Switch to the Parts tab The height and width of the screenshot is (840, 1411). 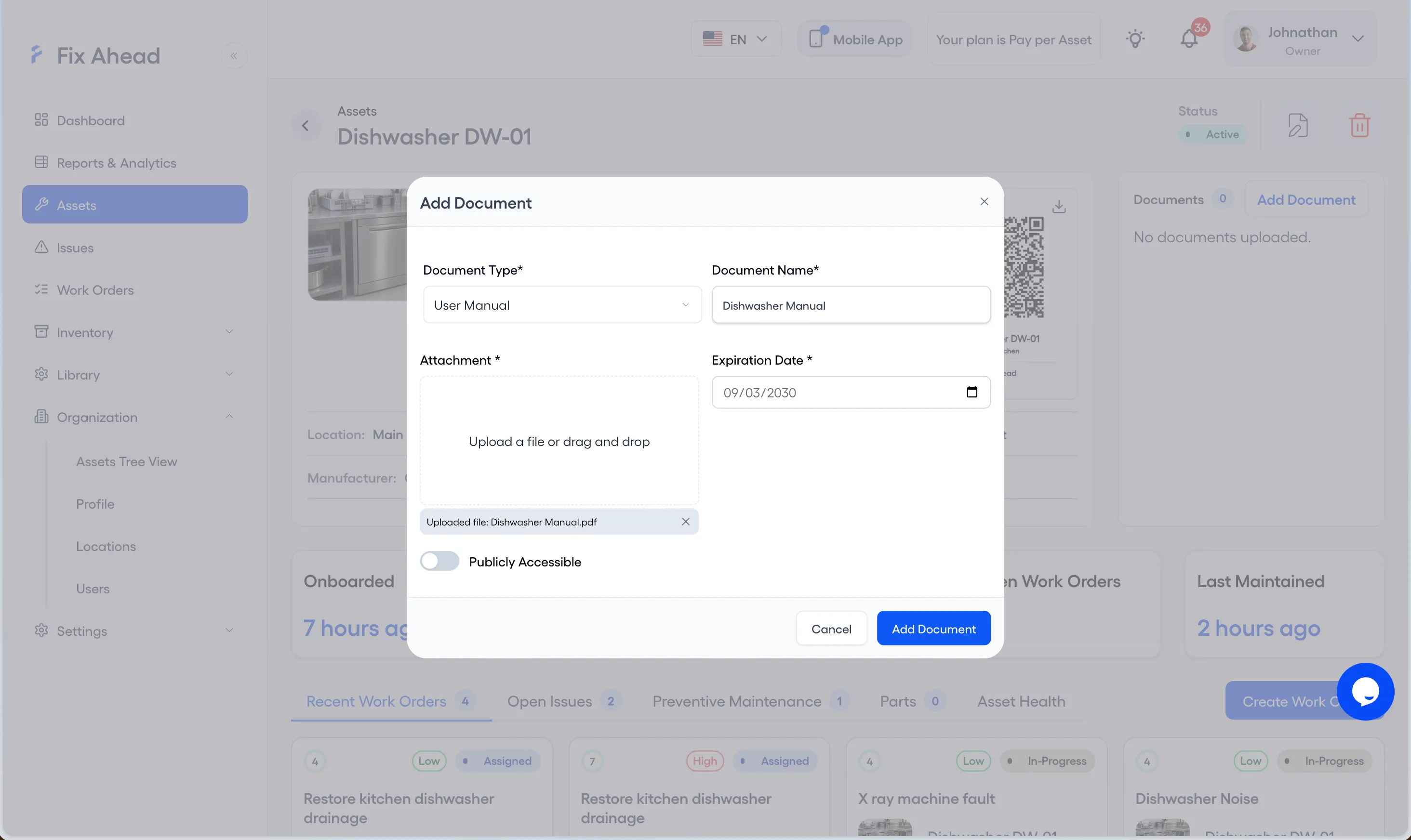tap(912, 701)
